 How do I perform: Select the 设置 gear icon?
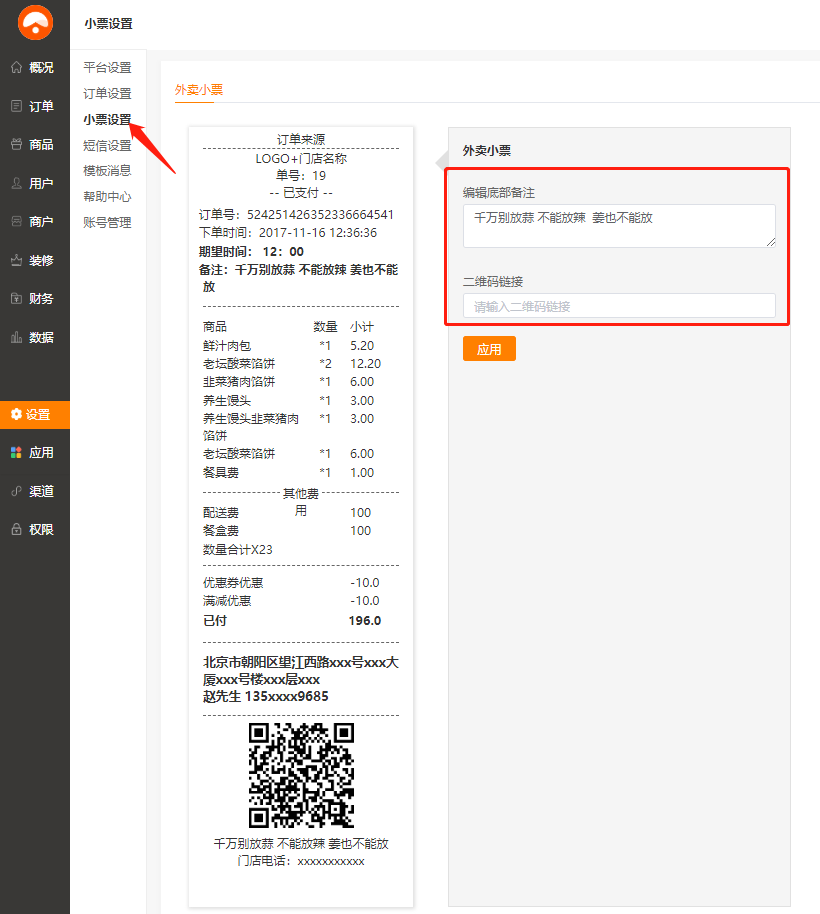tap(16, 415)
